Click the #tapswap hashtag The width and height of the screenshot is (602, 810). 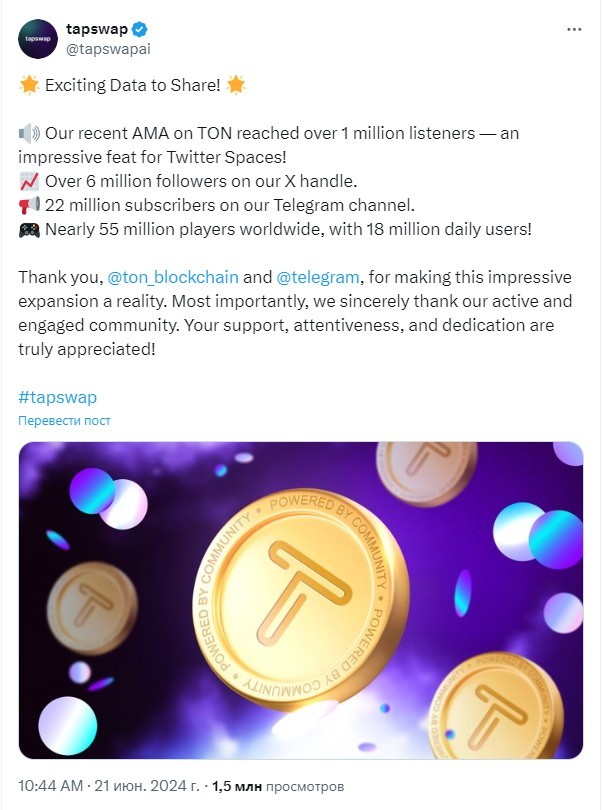(x=57, y=397)
